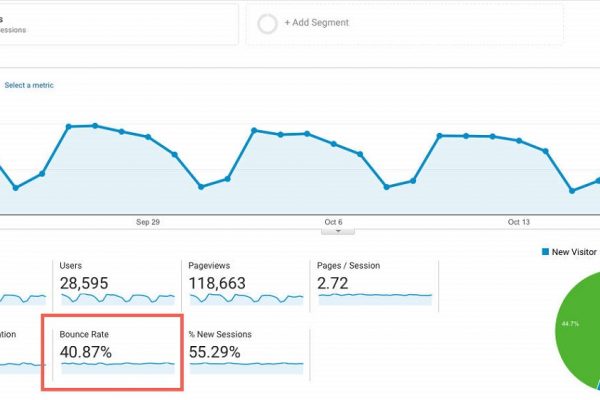
Task: Click the data point directly above Oct 6
Action: [x=334, y=144]
